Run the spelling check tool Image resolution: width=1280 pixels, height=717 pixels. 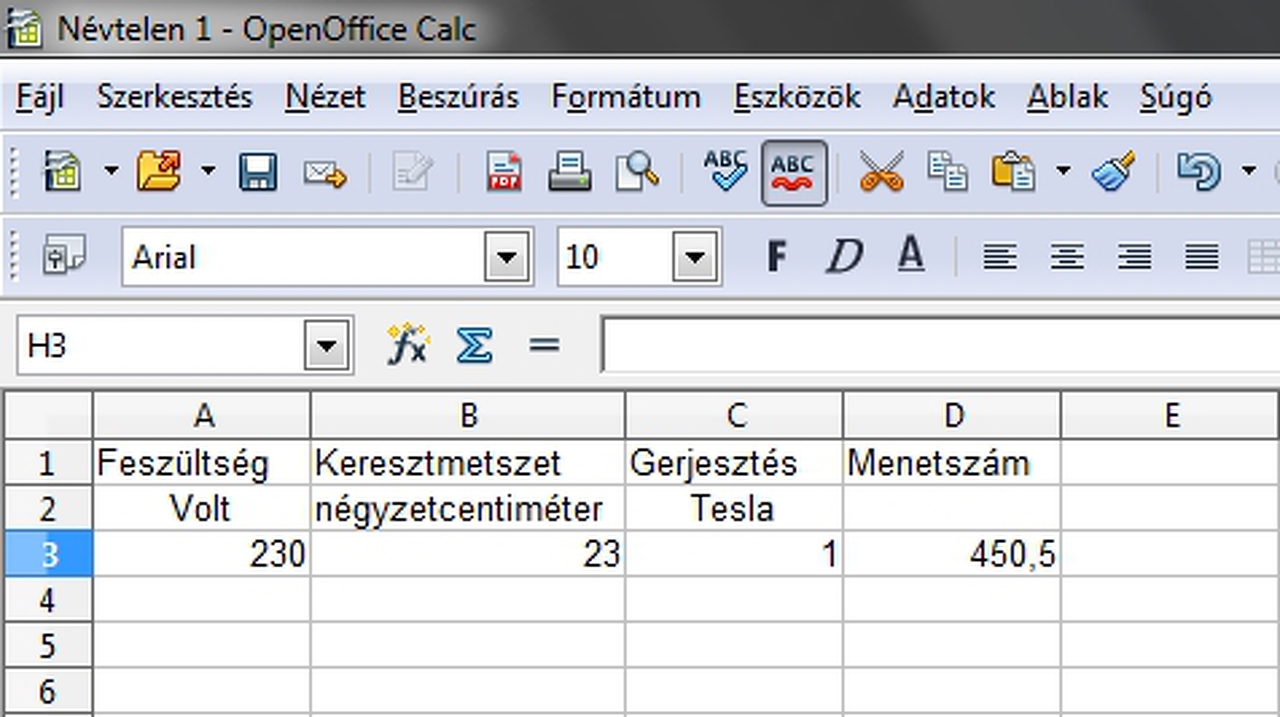pyautogui.click(x=724, y=172)
